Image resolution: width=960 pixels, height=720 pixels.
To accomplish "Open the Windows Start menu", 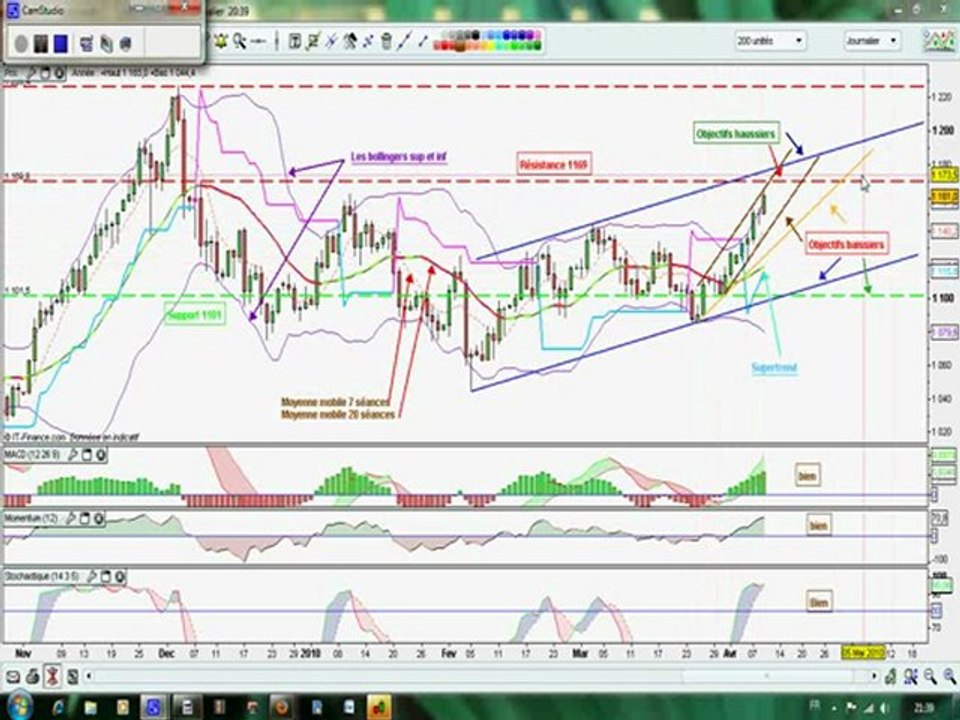I will [x=18, y=707].
